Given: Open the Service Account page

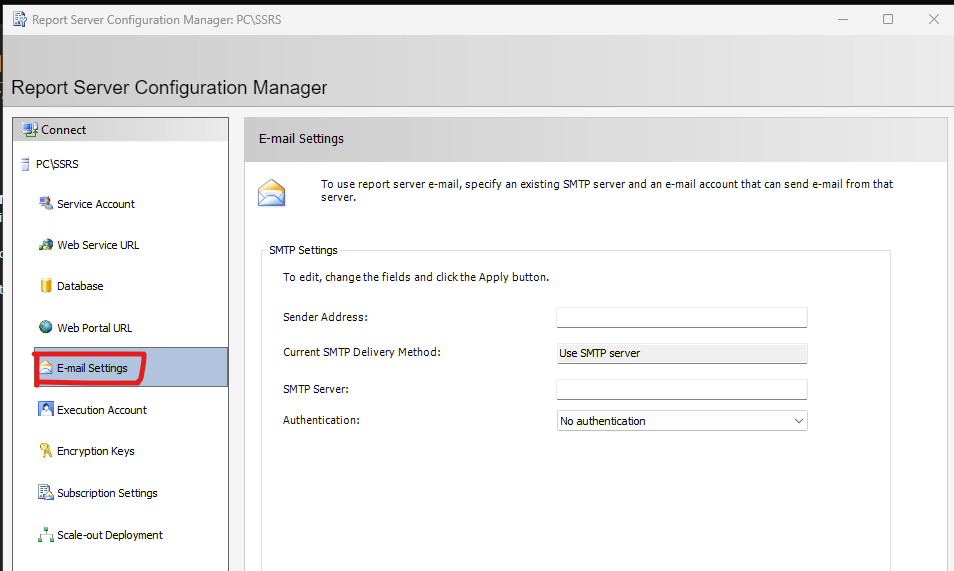Looking at the screenshot, I should (96, 204).
